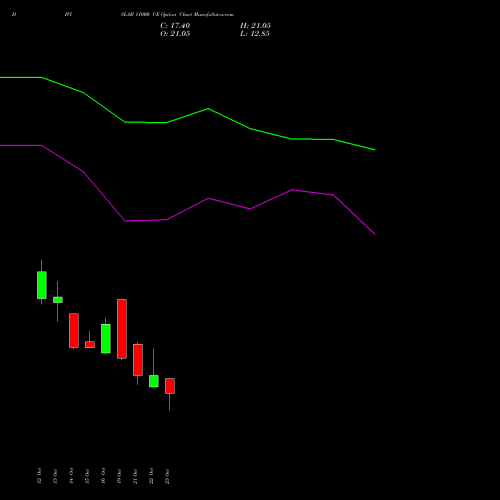Click the 21 Oct date axis label
500x500 pixels.
point(135,476)
